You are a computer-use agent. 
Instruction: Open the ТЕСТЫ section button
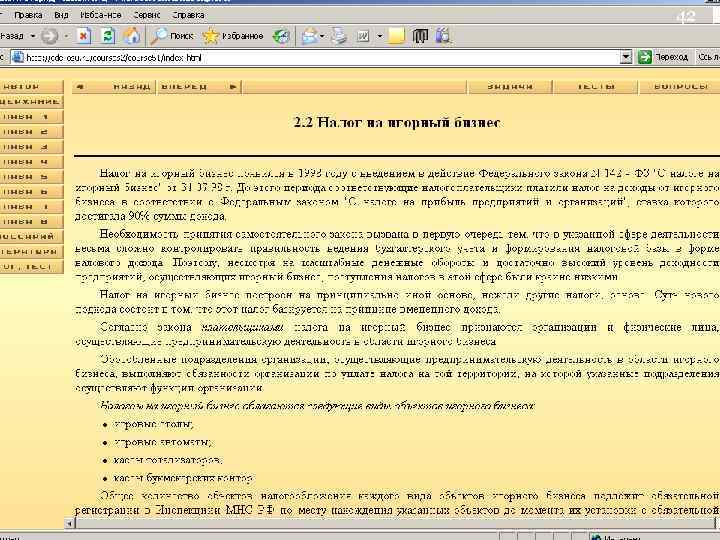[x=596, y=87]
